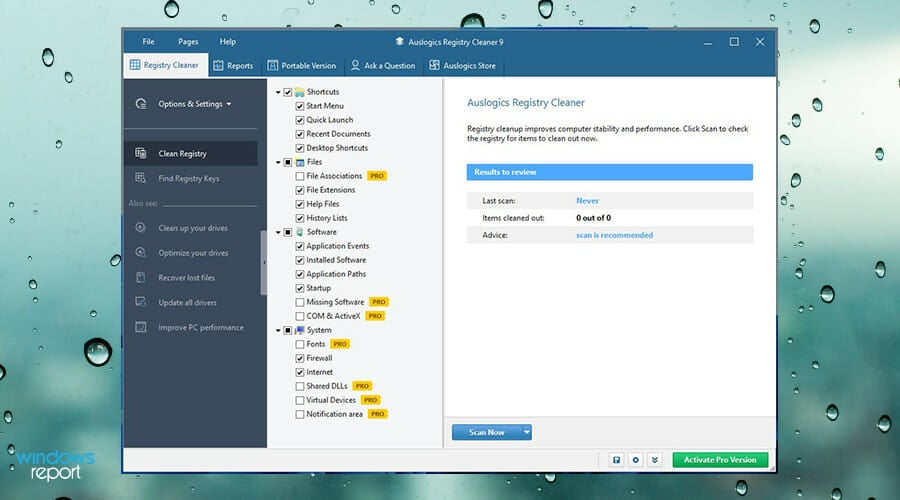900x500 pixels.
Task: Click the '0 out of 0' items value
Action: pyautogui.click(x=593, y=218)
